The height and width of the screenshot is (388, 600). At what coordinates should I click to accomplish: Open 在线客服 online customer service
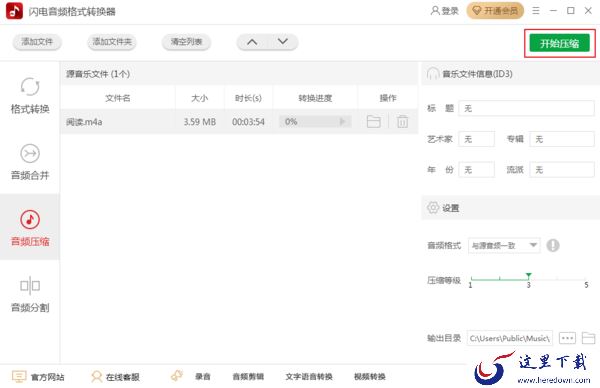tap(115, 377)
